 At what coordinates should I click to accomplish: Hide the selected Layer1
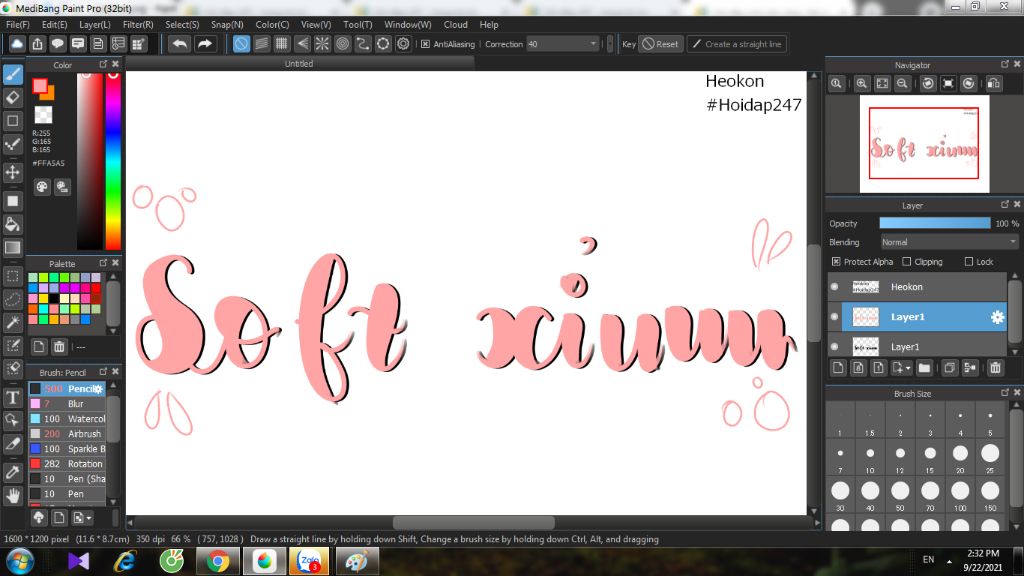(835, 317)
